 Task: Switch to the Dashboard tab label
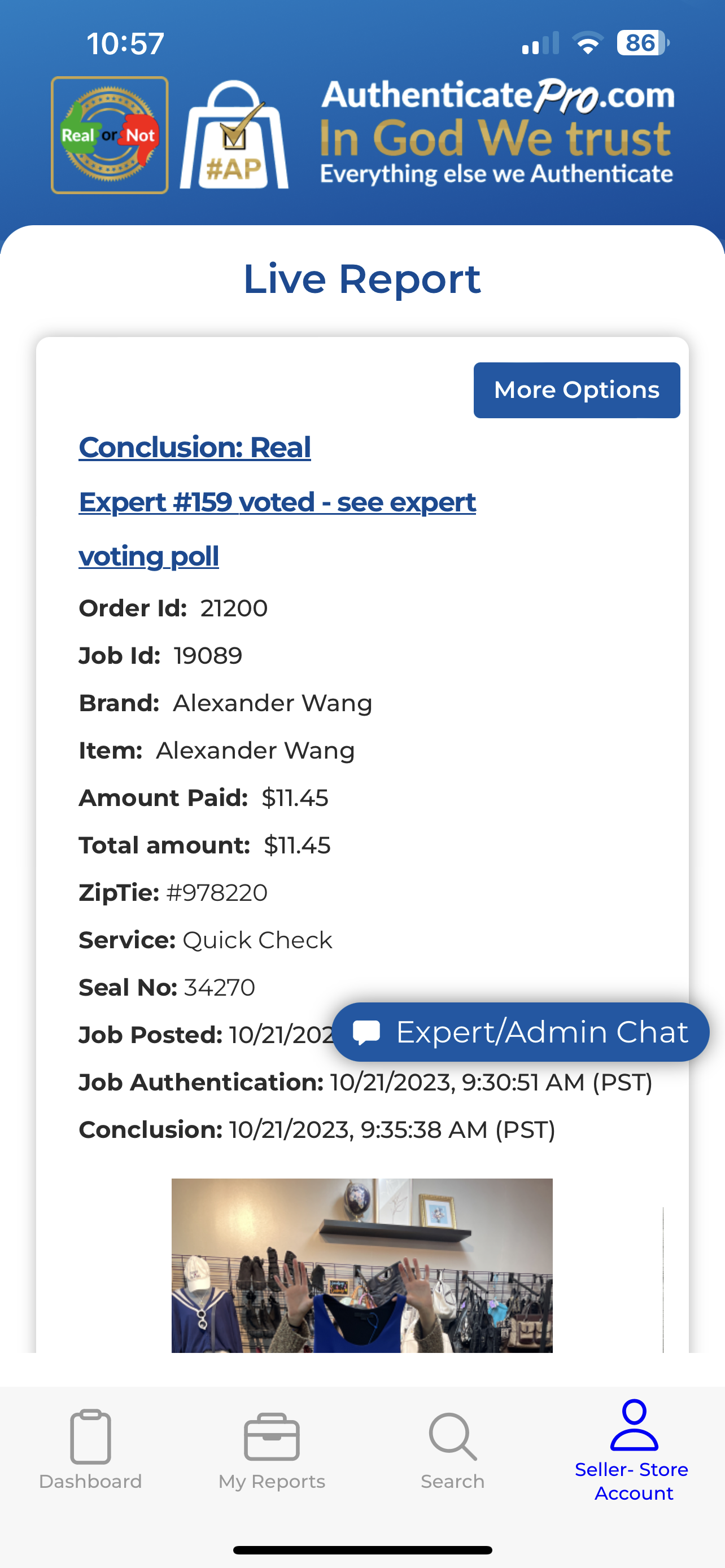pyautogui.click(x=90, y=1481)
